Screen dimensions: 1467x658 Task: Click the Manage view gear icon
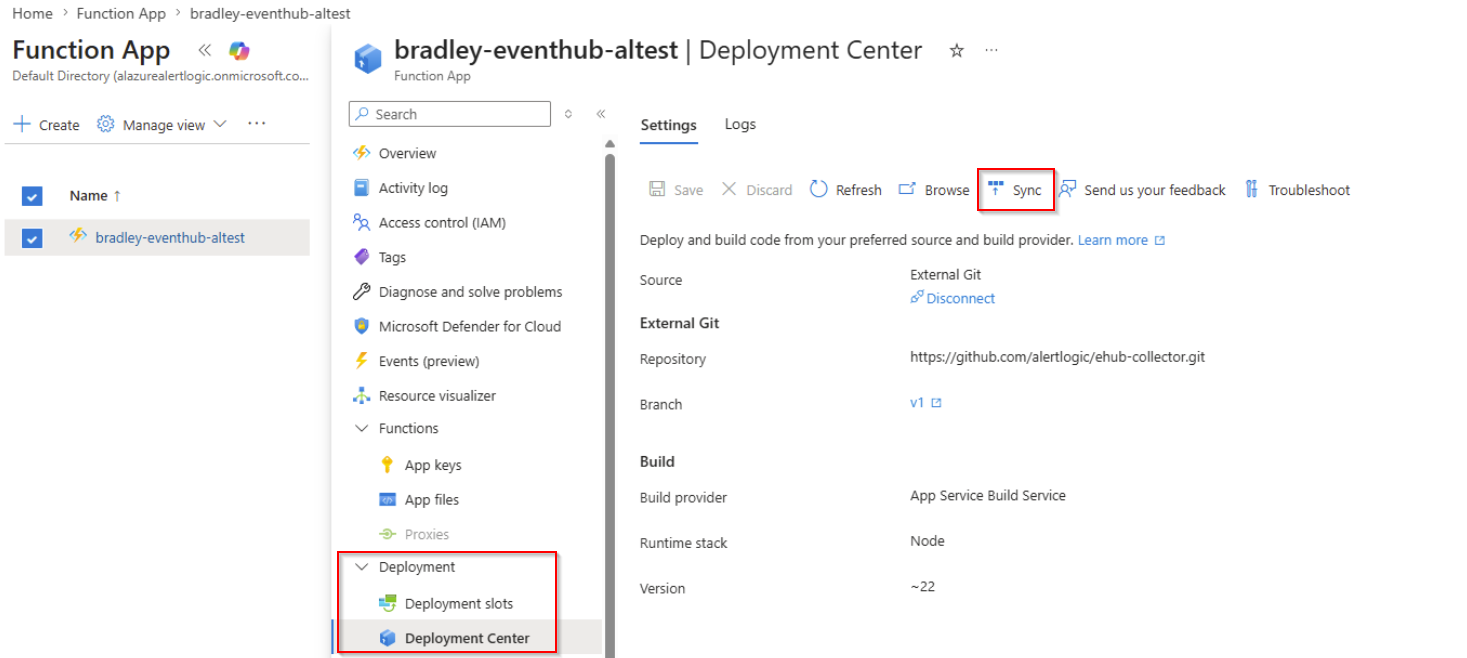[x=106, y=124]
